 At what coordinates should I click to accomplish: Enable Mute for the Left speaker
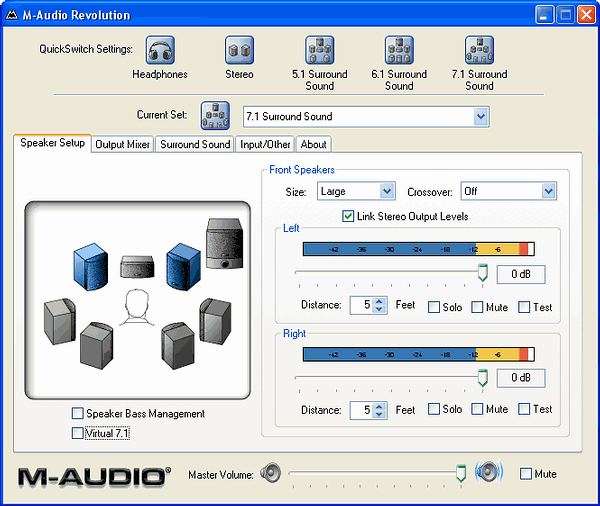coord(477,307)
